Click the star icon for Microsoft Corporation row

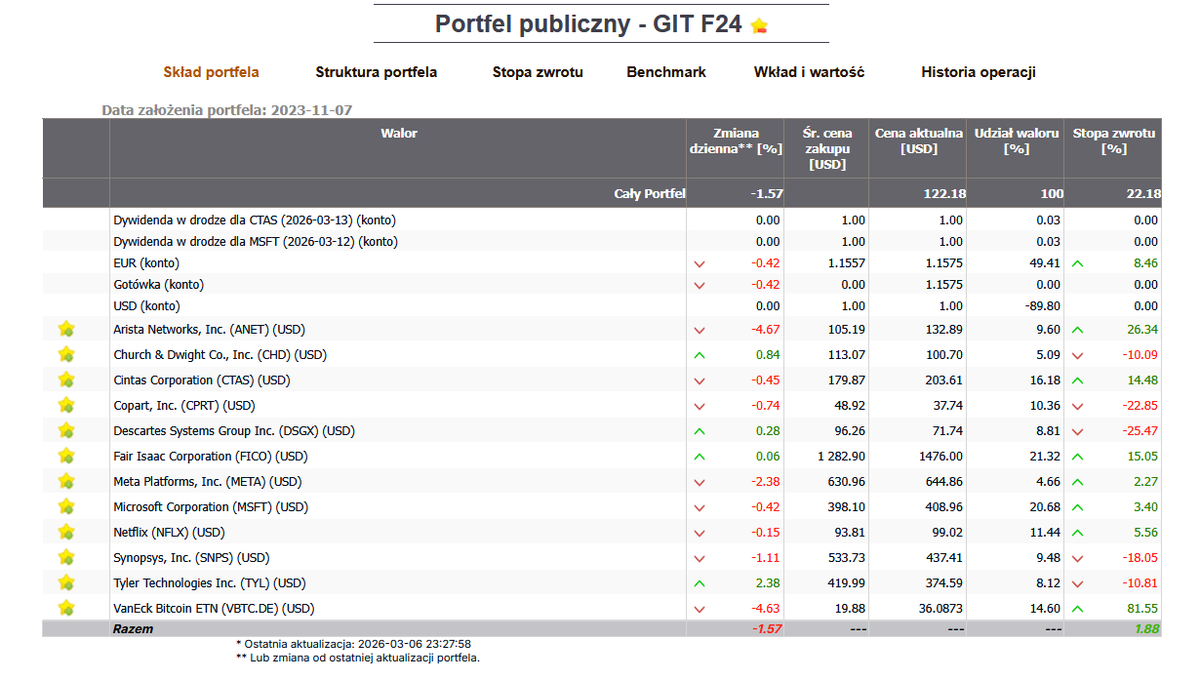point(66,506)
